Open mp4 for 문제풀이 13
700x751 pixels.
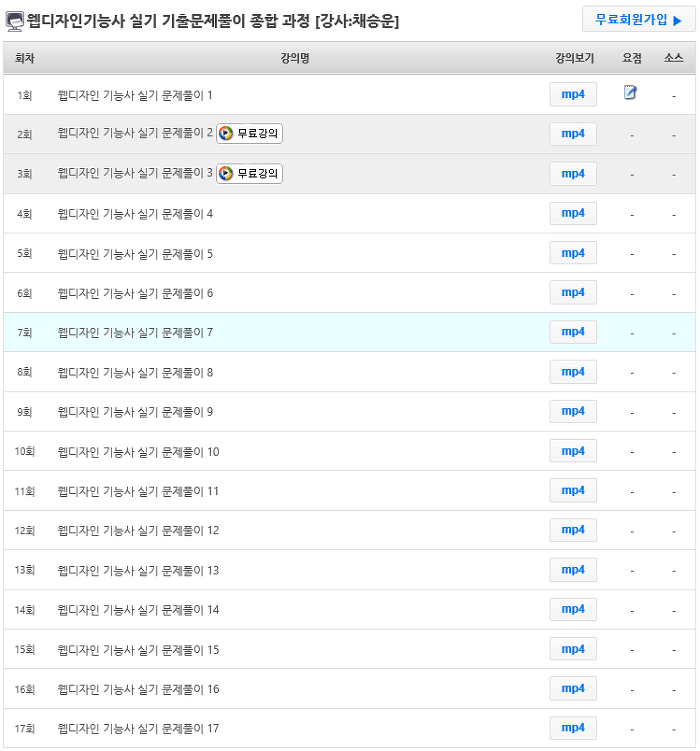[573, 570]
